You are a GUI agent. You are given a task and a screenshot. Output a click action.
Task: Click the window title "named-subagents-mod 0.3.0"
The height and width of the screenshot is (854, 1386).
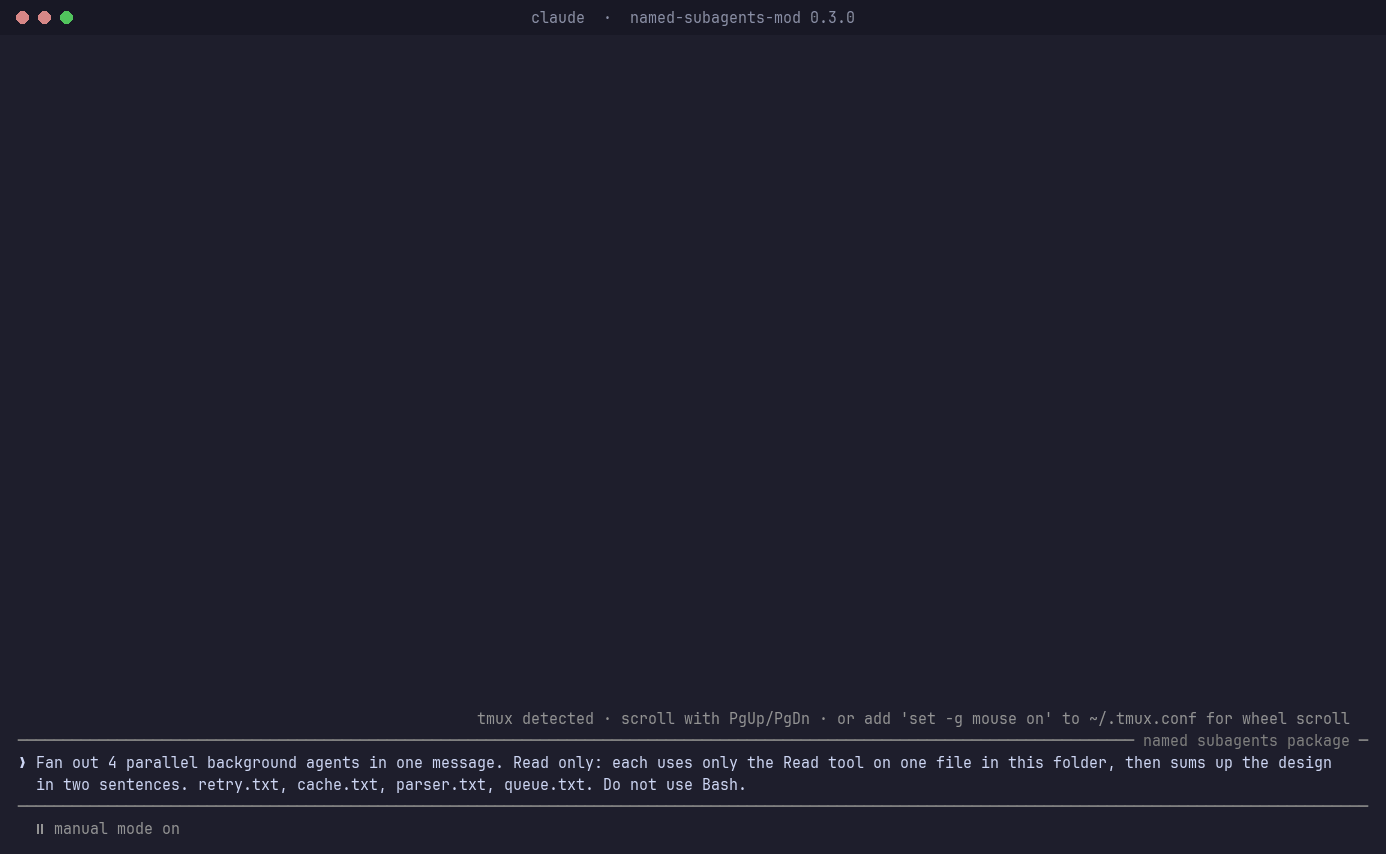click(x=742, y=18)
